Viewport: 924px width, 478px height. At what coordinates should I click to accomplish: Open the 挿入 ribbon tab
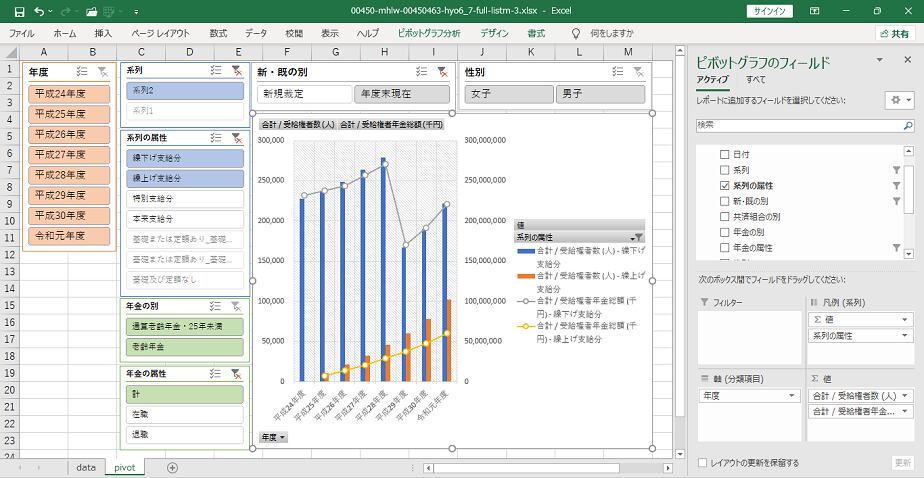(x=103, y=33)
